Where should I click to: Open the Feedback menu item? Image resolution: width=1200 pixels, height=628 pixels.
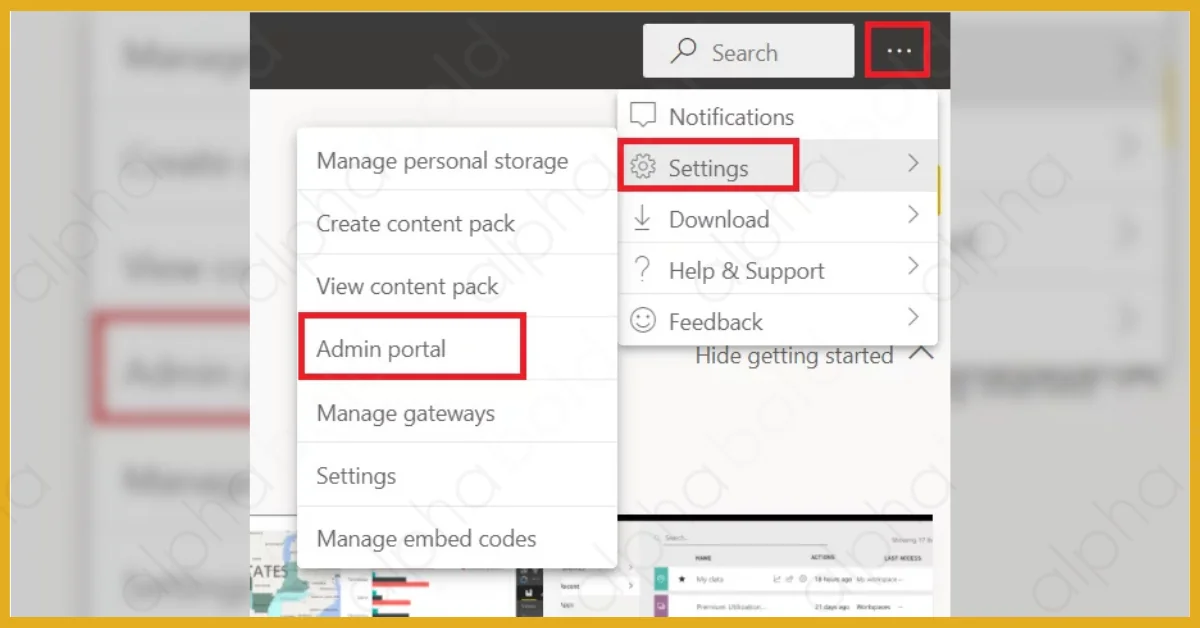tap(778, 321)
